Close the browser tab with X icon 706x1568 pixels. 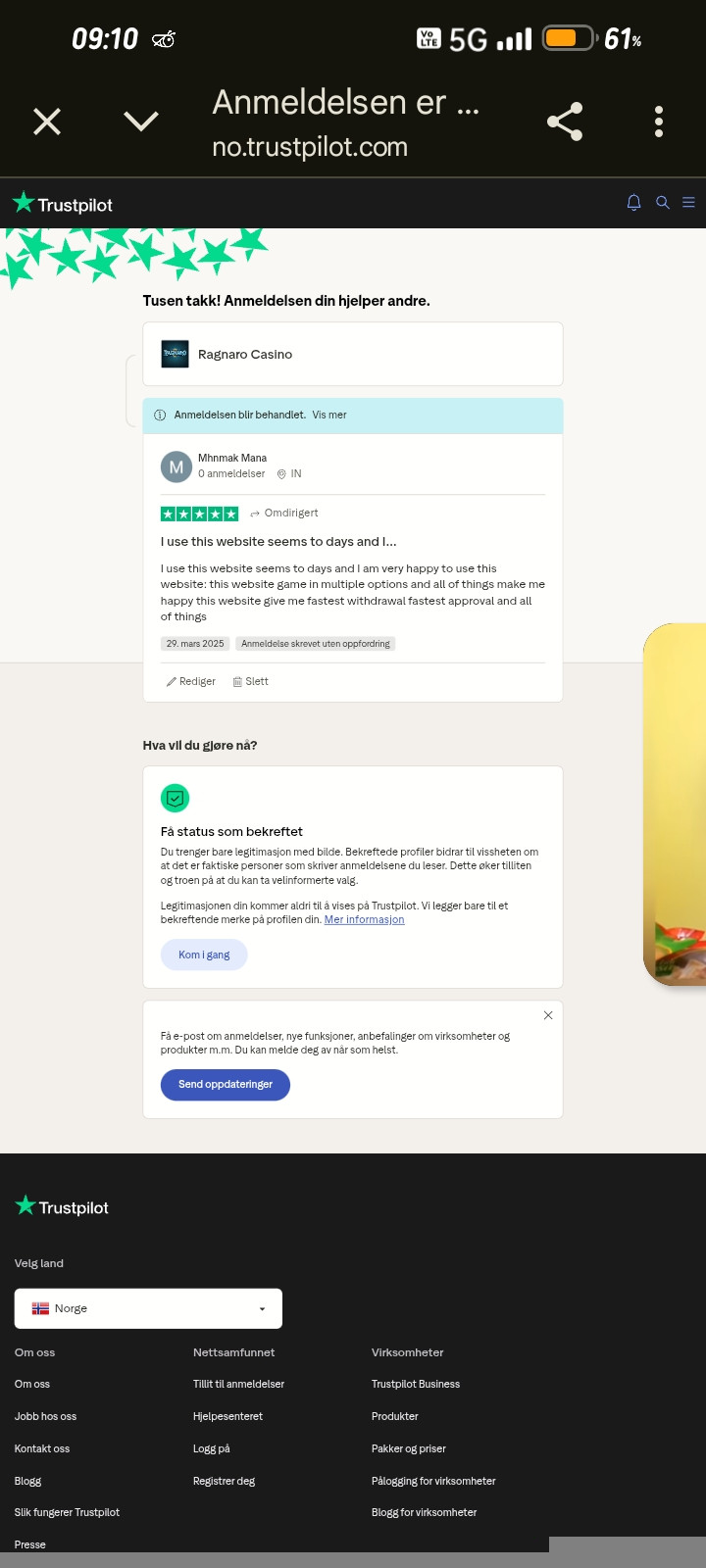click(x=47, y=122)
